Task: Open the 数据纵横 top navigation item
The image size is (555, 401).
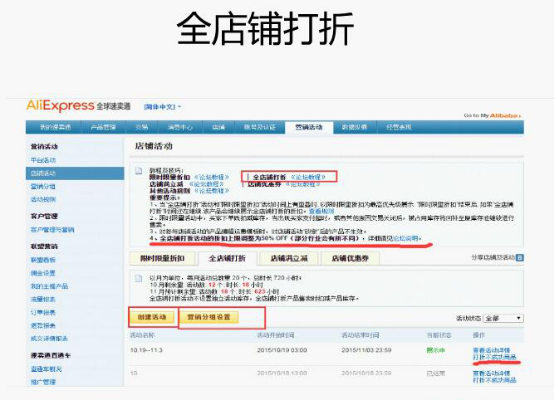Action: (354, 127)
